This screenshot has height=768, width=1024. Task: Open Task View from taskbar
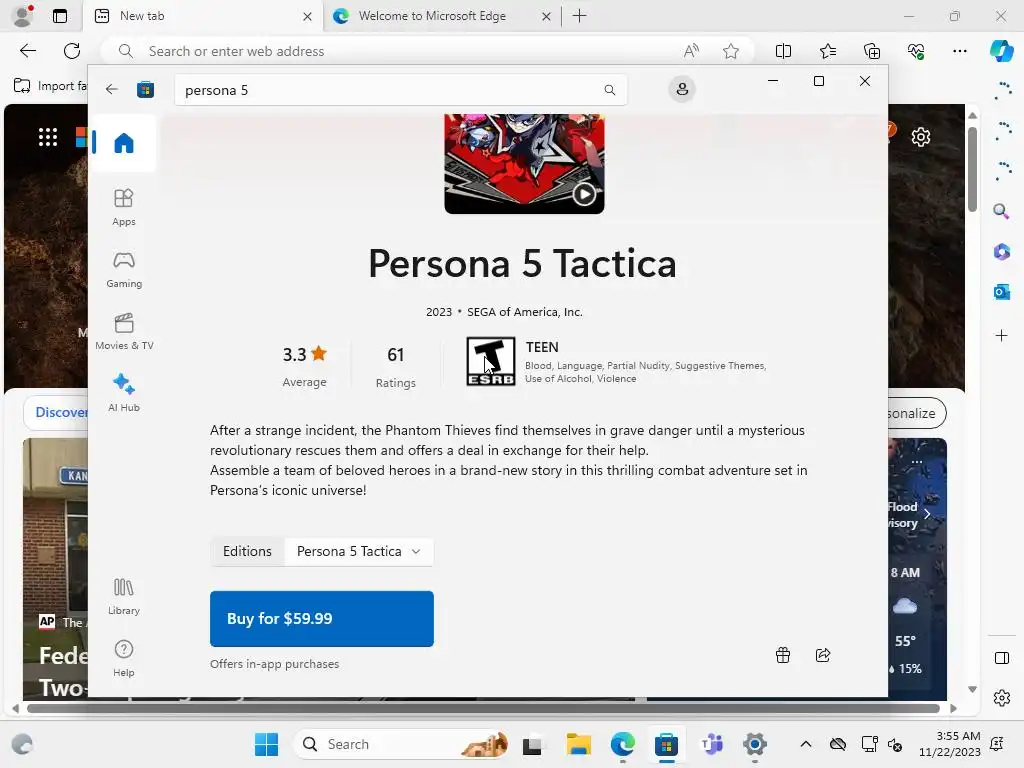pos(532,744)
